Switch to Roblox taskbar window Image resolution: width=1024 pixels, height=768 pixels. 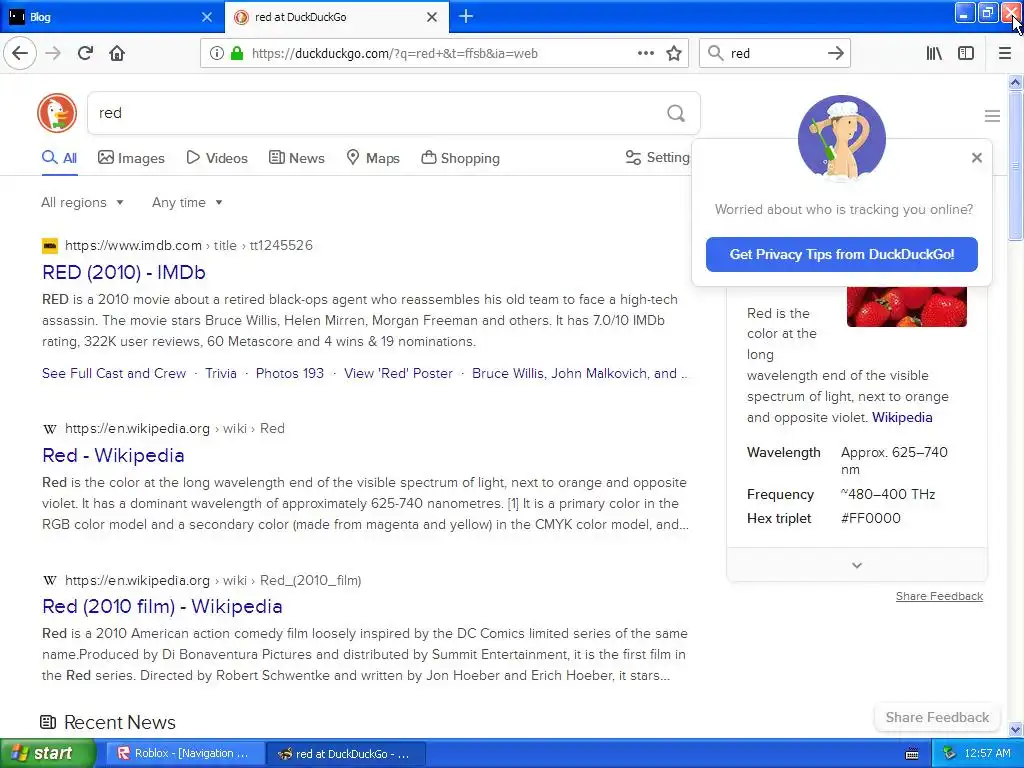click(185, 754)
